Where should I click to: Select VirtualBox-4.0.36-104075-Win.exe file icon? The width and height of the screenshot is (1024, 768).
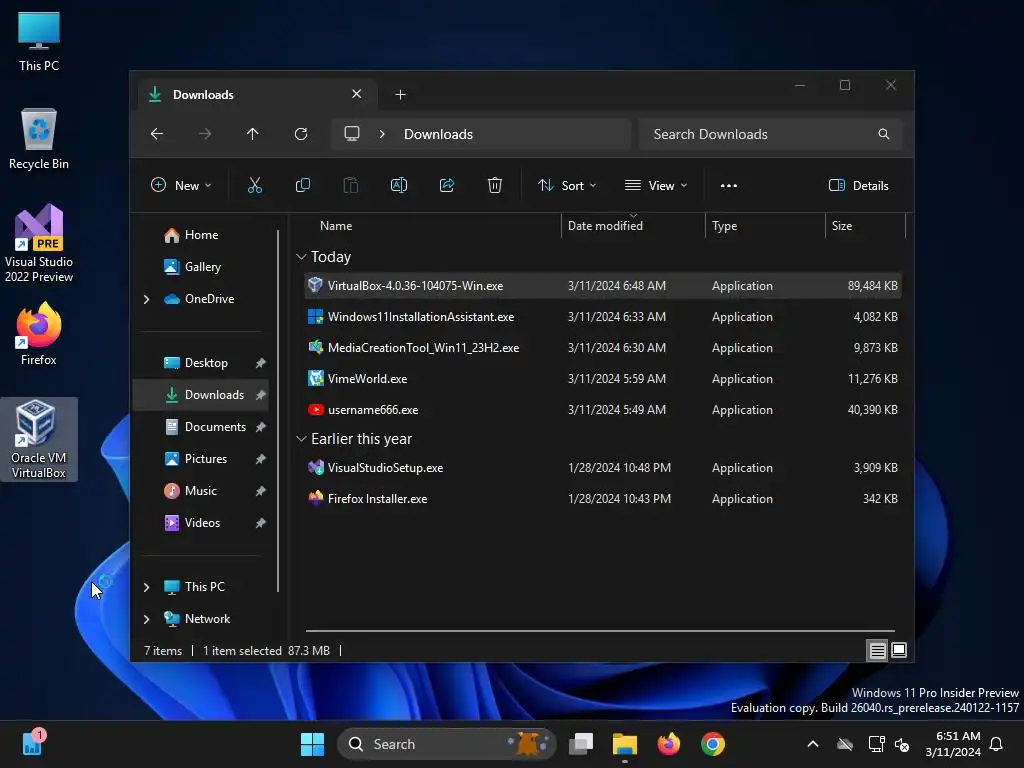315,285
